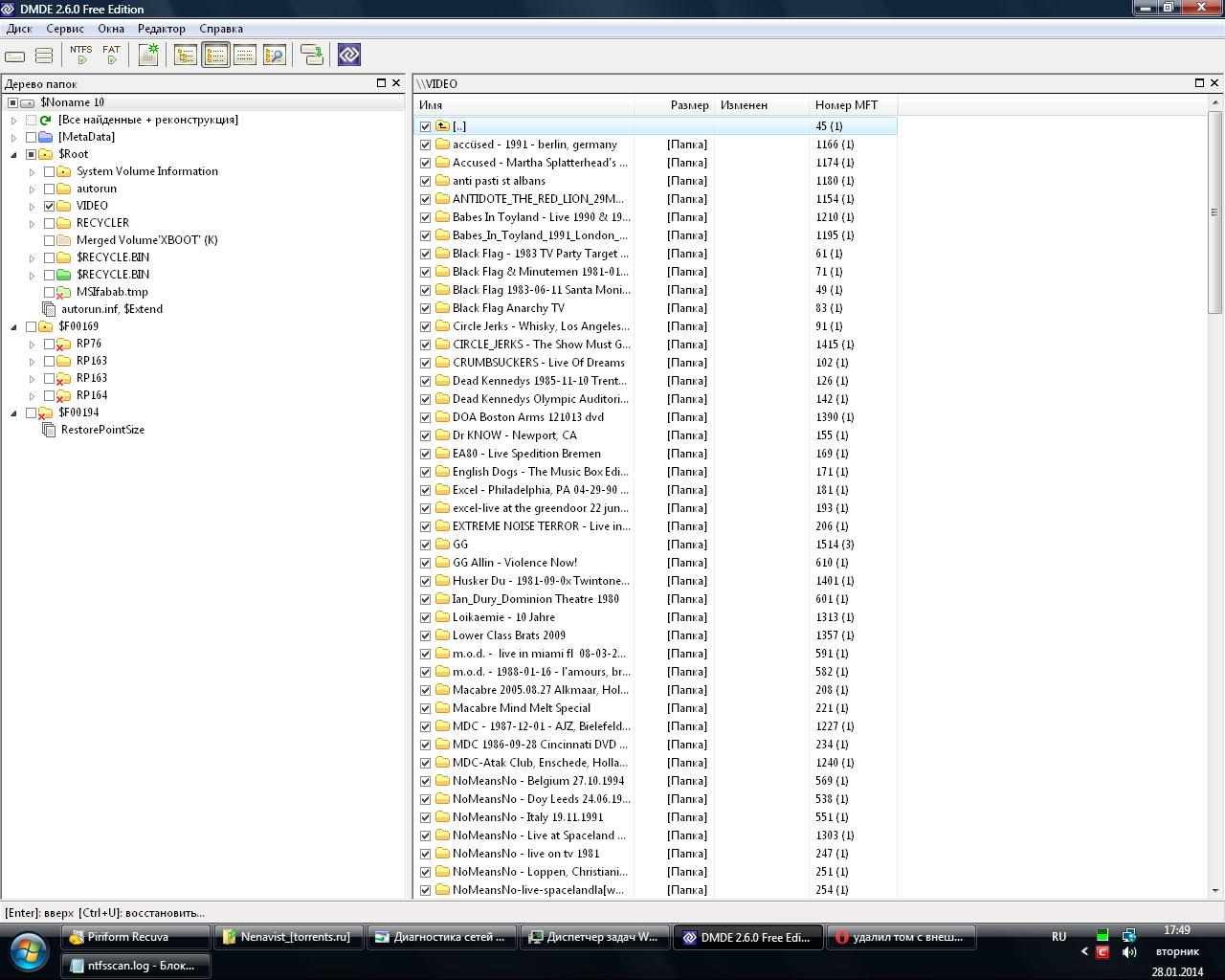Expand the RECYCLER folder node
Screen dimensions: 1225x980
[33, 223]
